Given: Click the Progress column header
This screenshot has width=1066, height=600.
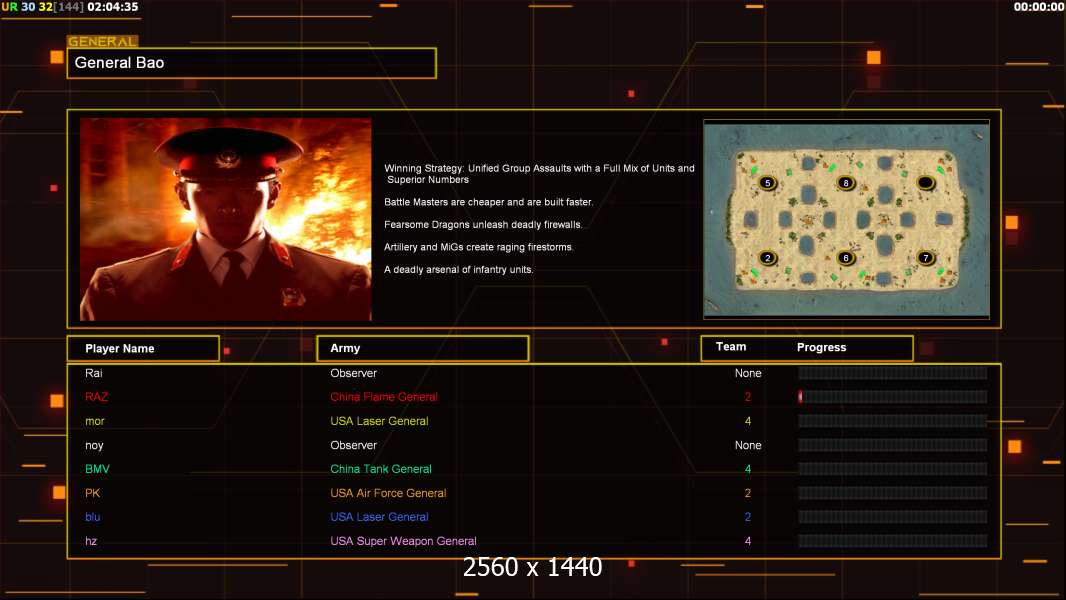Looking at the screenshot, I should tap(821, 347).
